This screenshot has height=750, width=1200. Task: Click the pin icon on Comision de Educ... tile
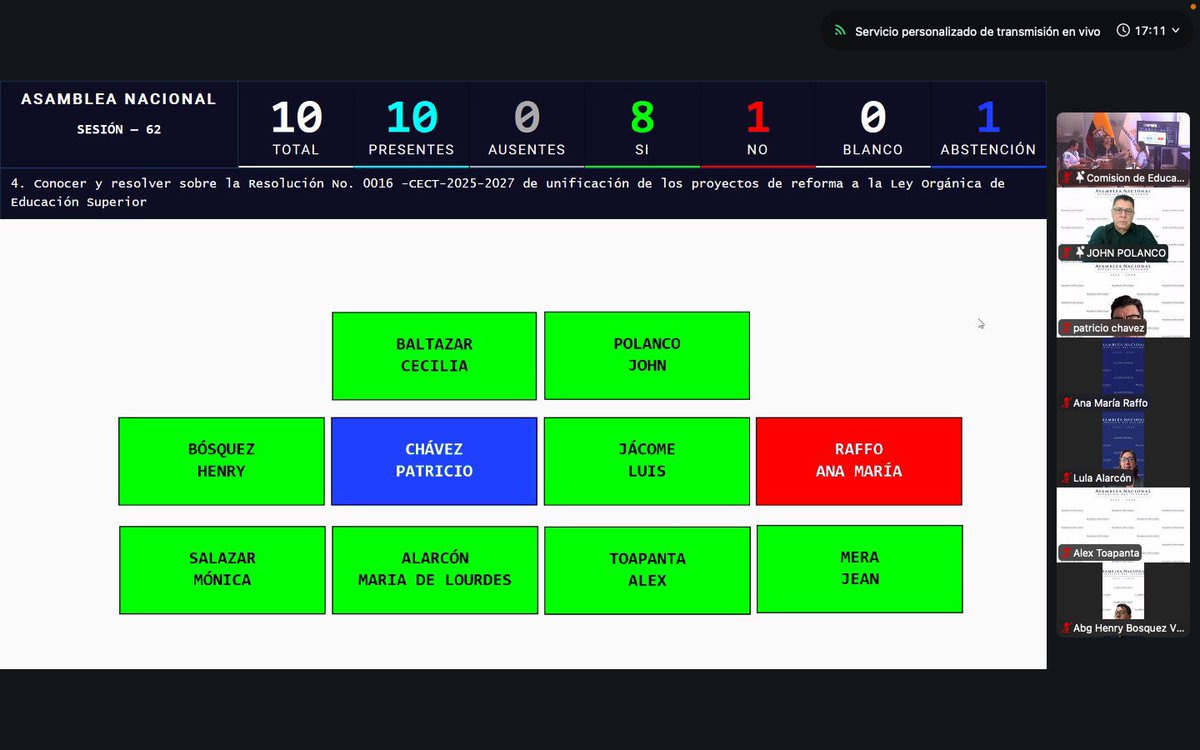[x=1080, y=178]
